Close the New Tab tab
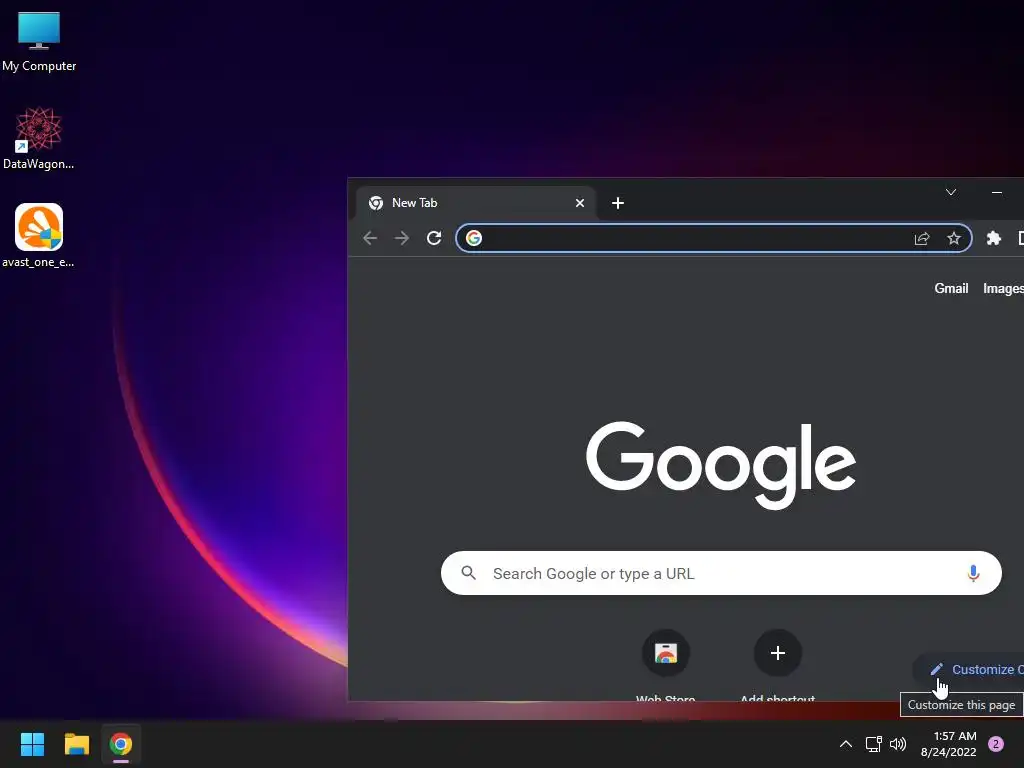The width and height of the screenshot is (1024, 768). click(580, 203)
